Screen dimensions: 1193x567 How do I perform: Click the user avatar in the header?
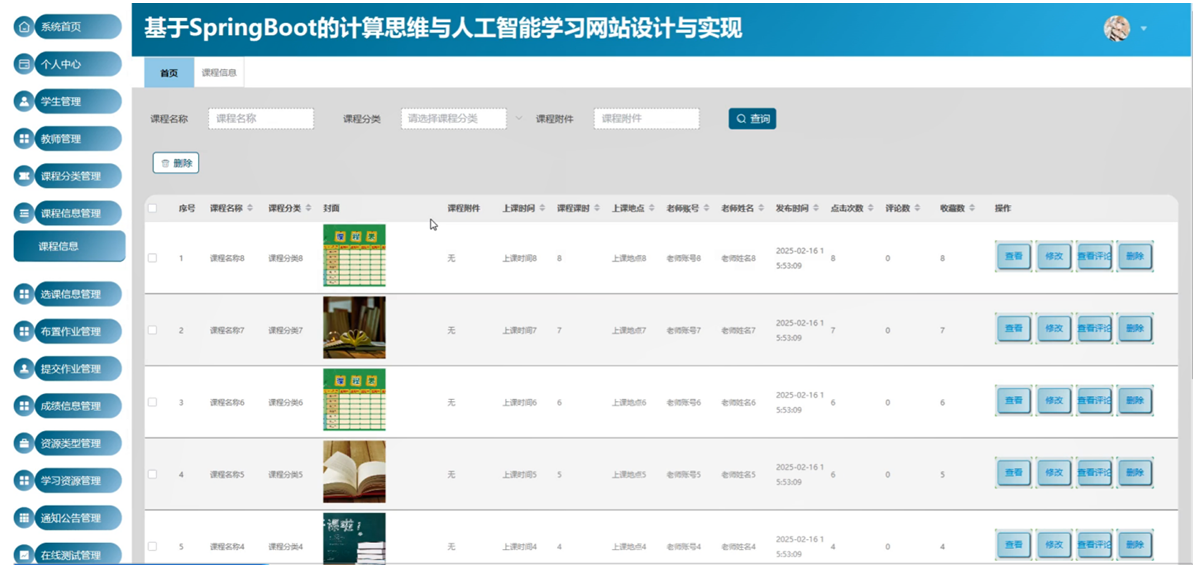click(x=1117, y=28)
